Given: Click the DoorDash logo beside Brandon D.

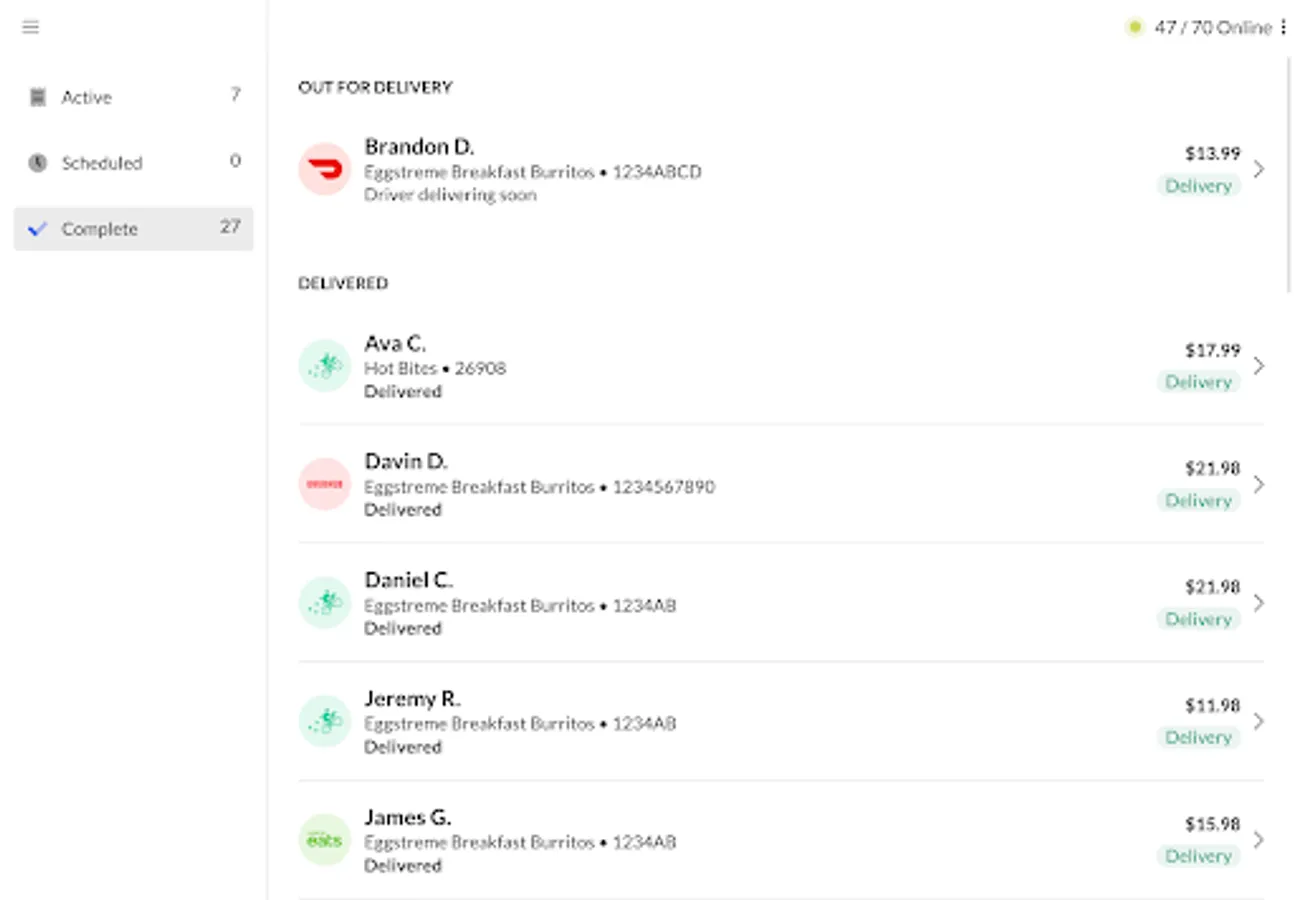Looking at the screenshot, I should 324,169.
